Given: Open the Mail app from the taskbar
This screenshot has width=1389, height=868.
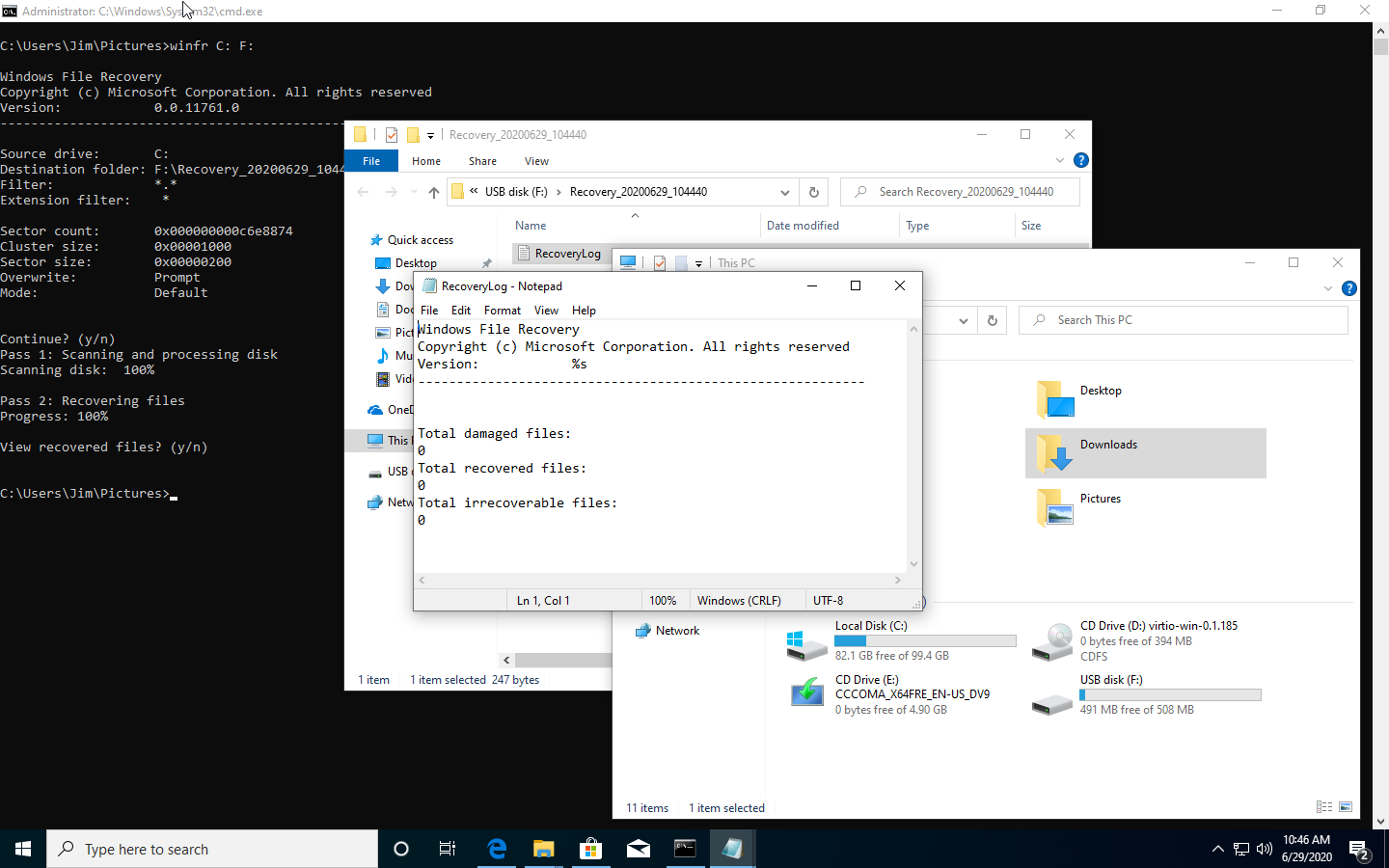Looking at the screenshot, I should 638,849.
